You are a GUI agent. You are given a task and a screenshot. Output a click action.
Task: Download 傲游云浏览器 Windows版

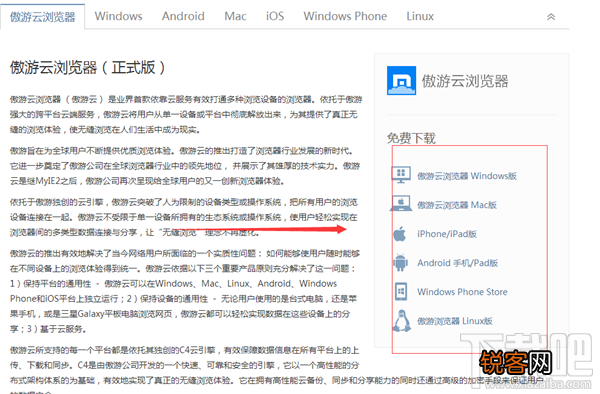click(x=467, y=176)
